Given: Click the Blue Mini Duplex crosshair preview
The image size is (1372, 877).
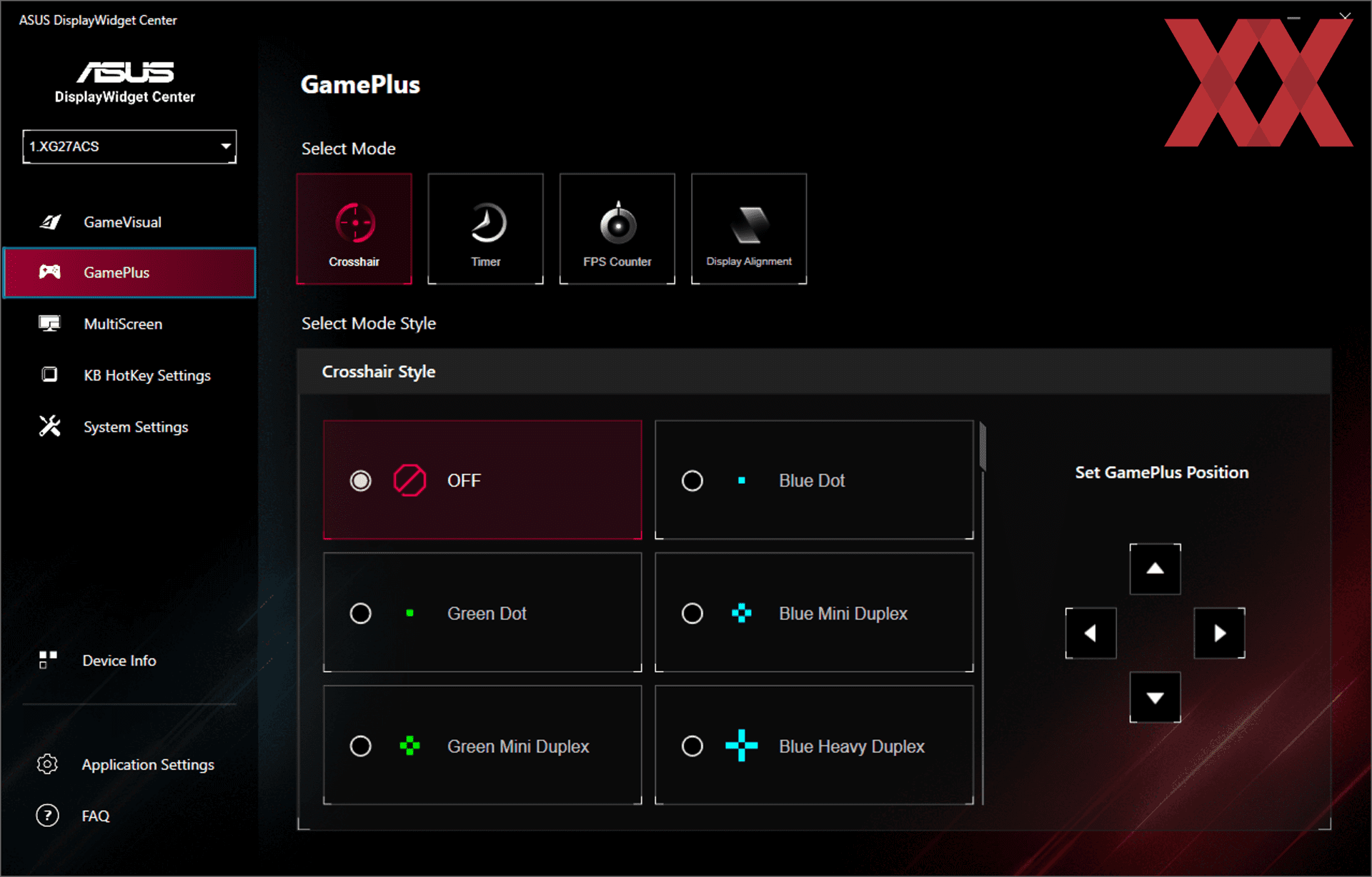Looking at the screenshot, I should (742, 613).
